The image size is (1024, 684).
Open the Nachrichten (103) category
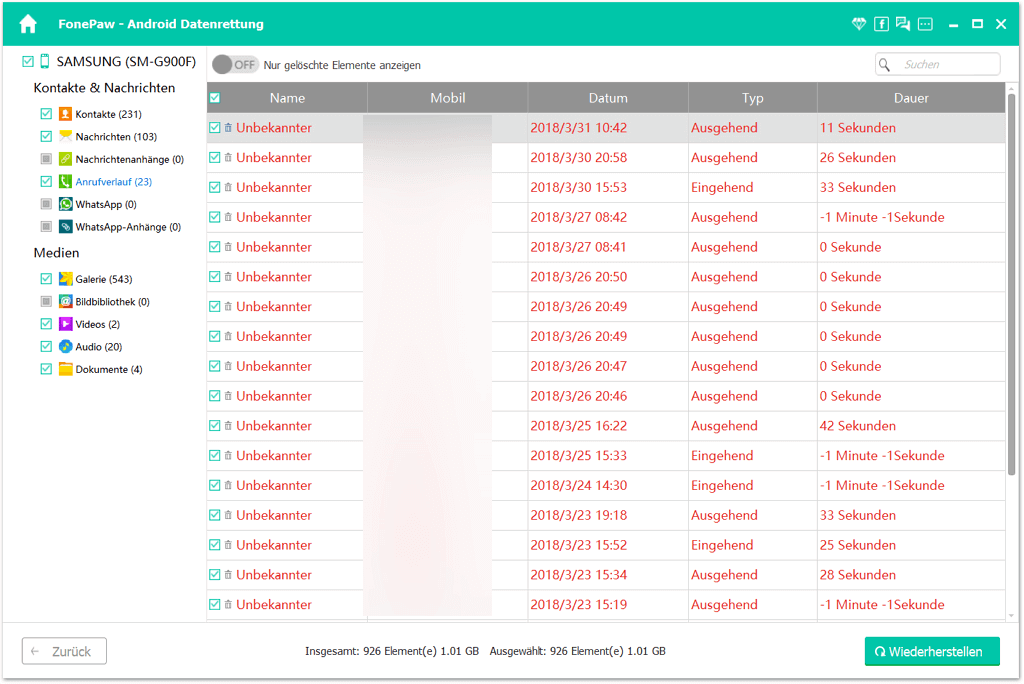click(116, 137)
